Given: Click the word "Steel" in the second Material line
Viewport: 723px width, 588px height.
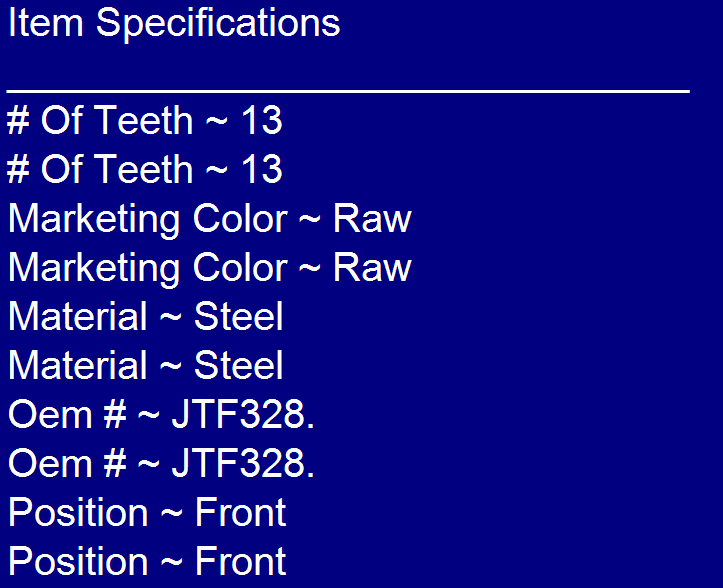Looking at the screenshot, I should [239, 366].
